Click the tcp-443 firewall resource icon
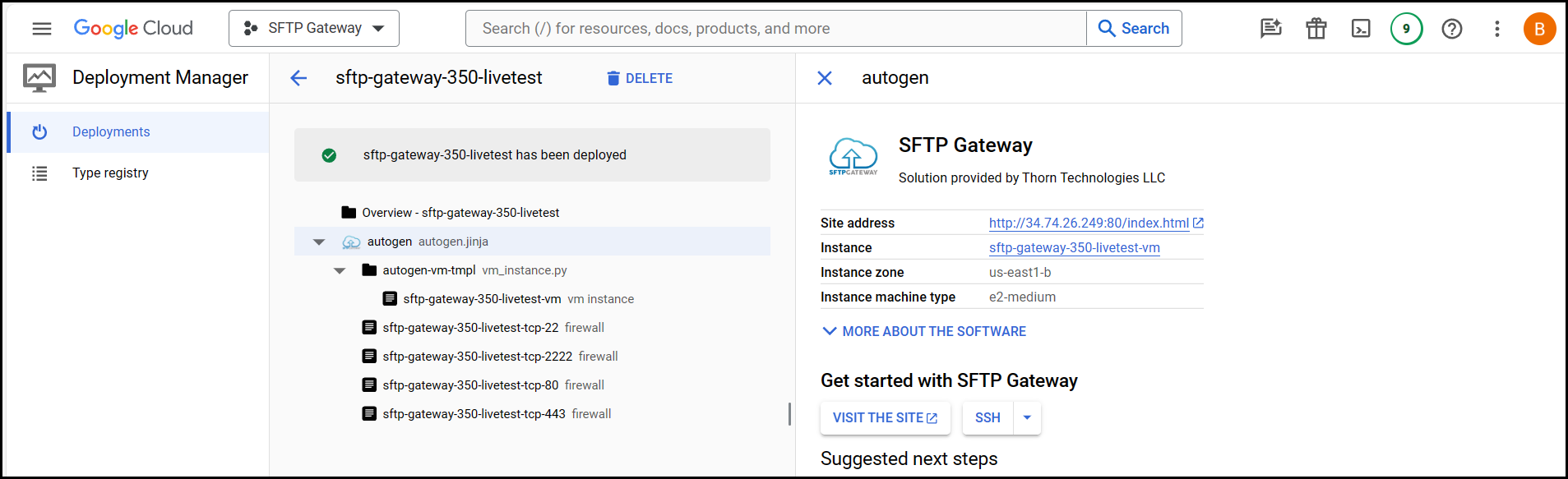The image size is (1568, 479). click(369, 414)
